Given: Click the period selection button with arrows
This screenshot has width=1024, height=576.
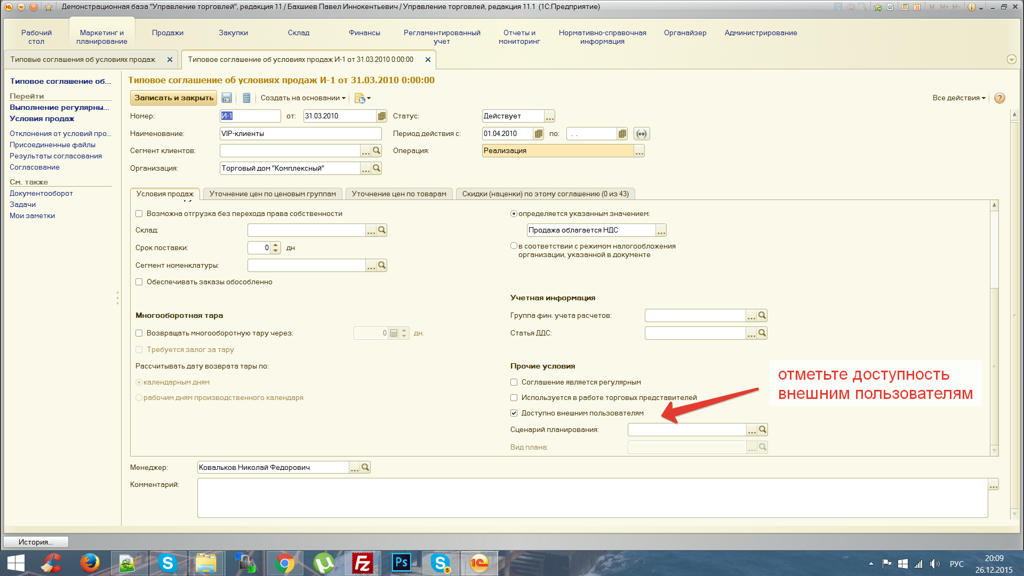Looking at the screenshot, I should 641,134.
